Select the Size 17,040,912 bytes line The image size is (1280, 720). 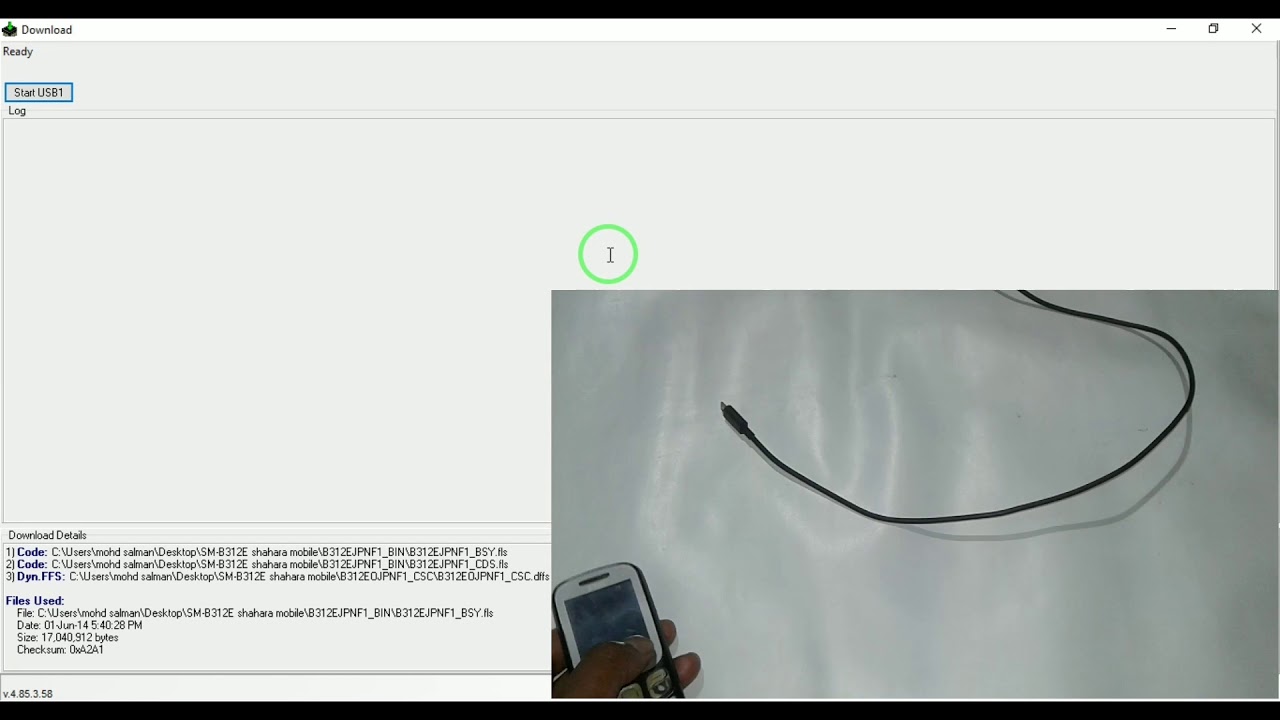tap(68, 637)
